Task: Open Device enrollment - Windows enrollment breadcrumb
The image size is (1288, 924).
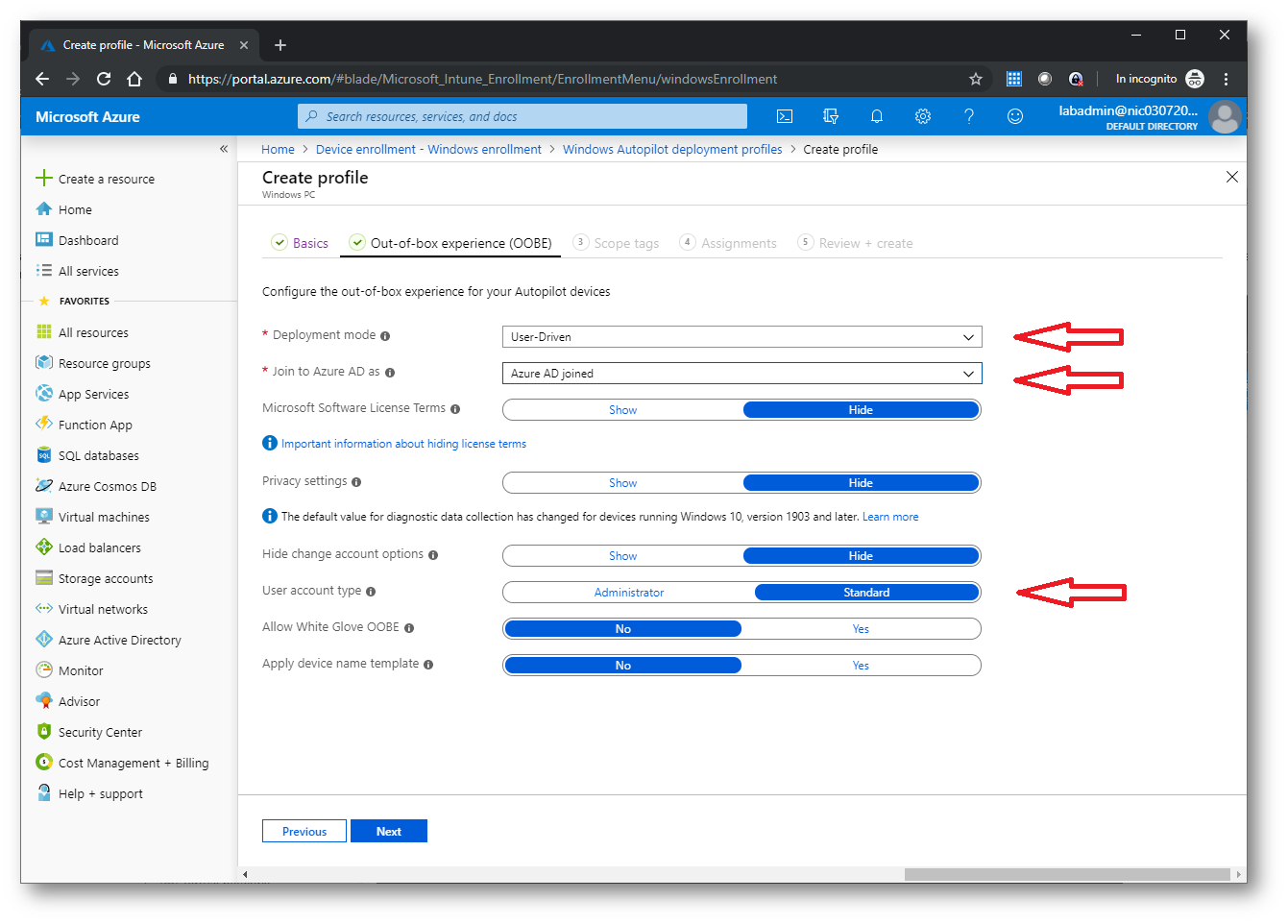Action: tap(428, 149)
